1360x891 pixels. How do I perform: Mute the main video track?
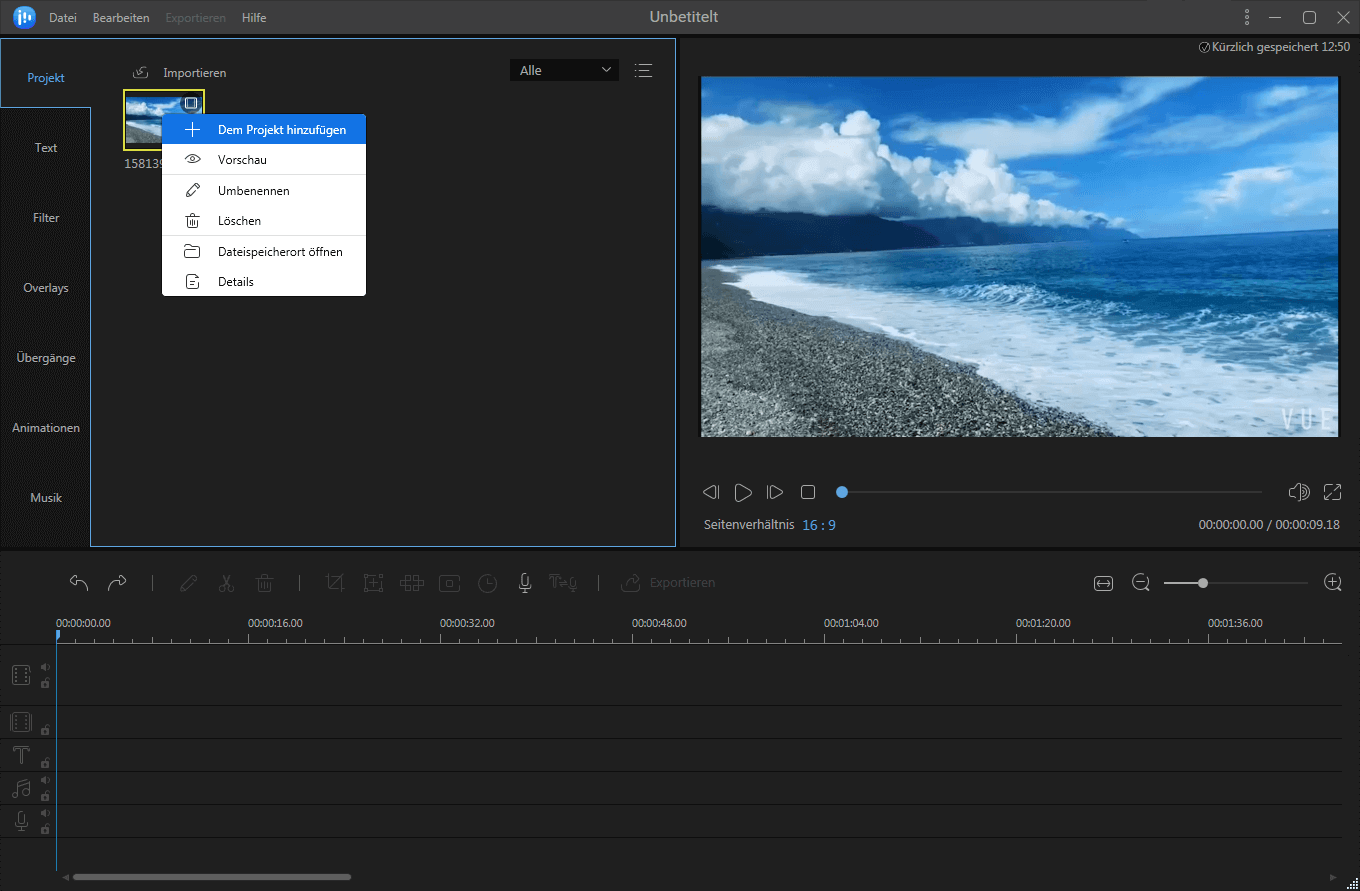coord(45,667)
